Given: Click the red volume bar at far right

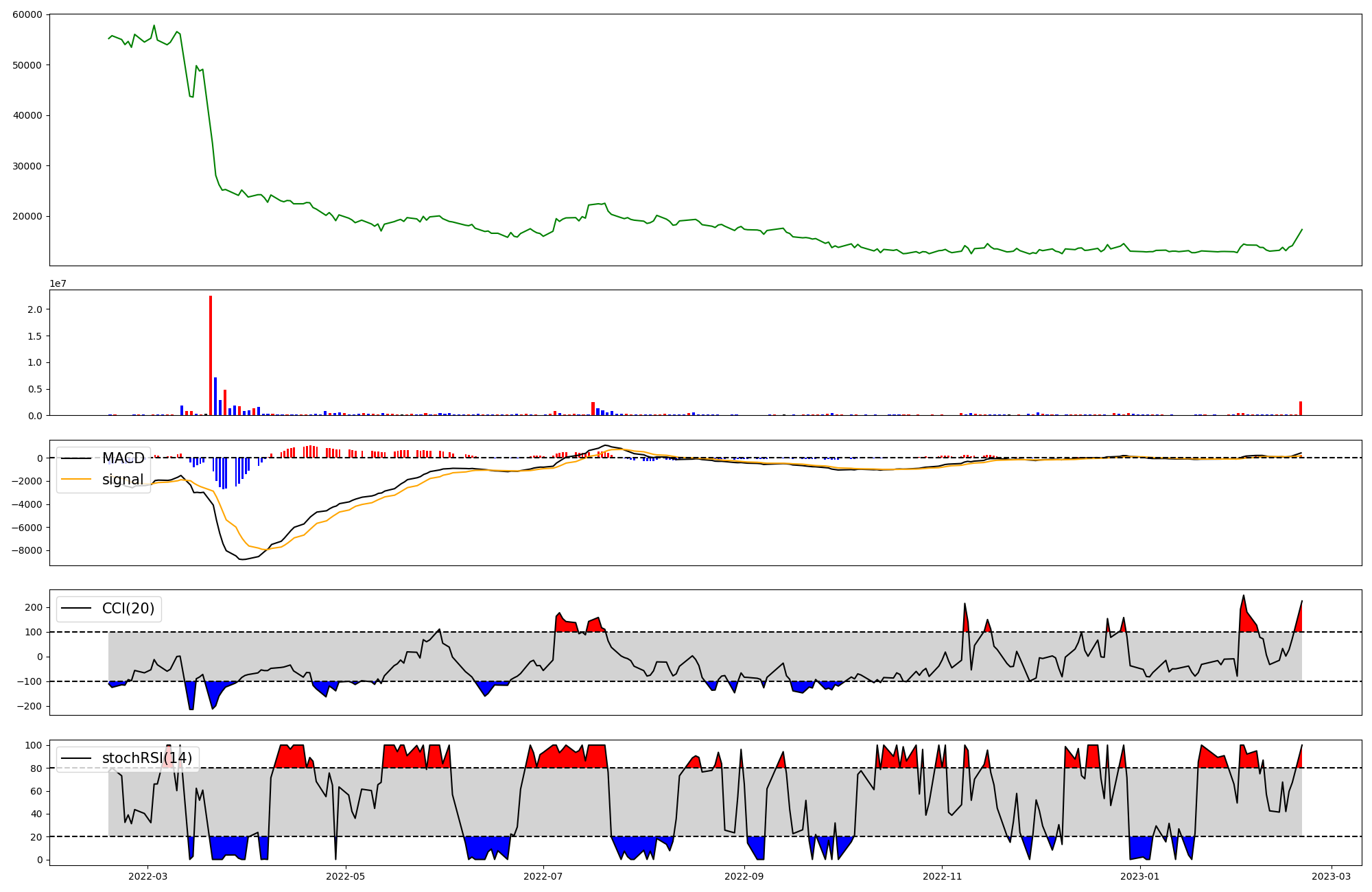Looking at the screenshot, I should pos(1300,409).
